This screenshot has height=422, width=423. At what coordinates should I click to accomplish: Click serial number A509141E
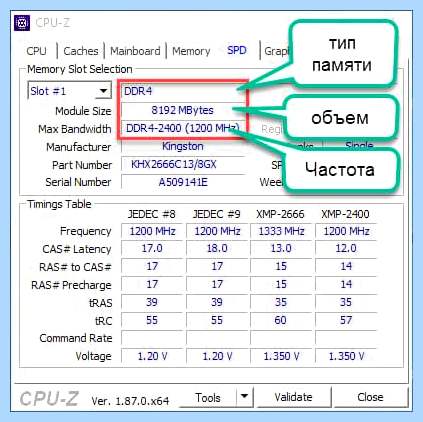pos(183,182)
